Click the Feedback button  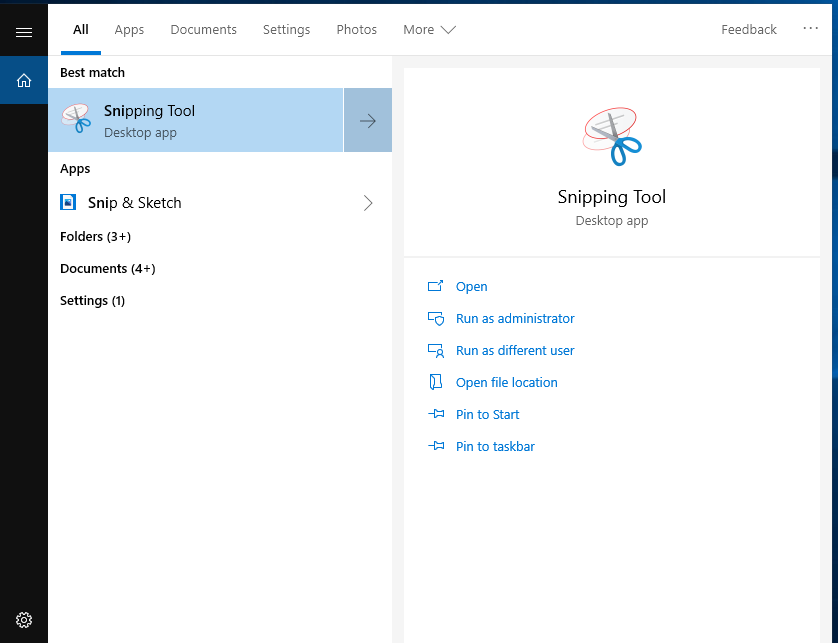[749, 29]
